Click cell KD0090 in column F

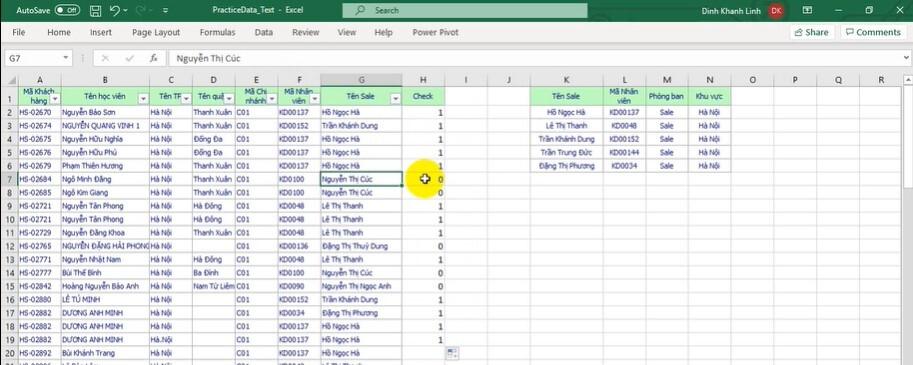coord(299,286)
